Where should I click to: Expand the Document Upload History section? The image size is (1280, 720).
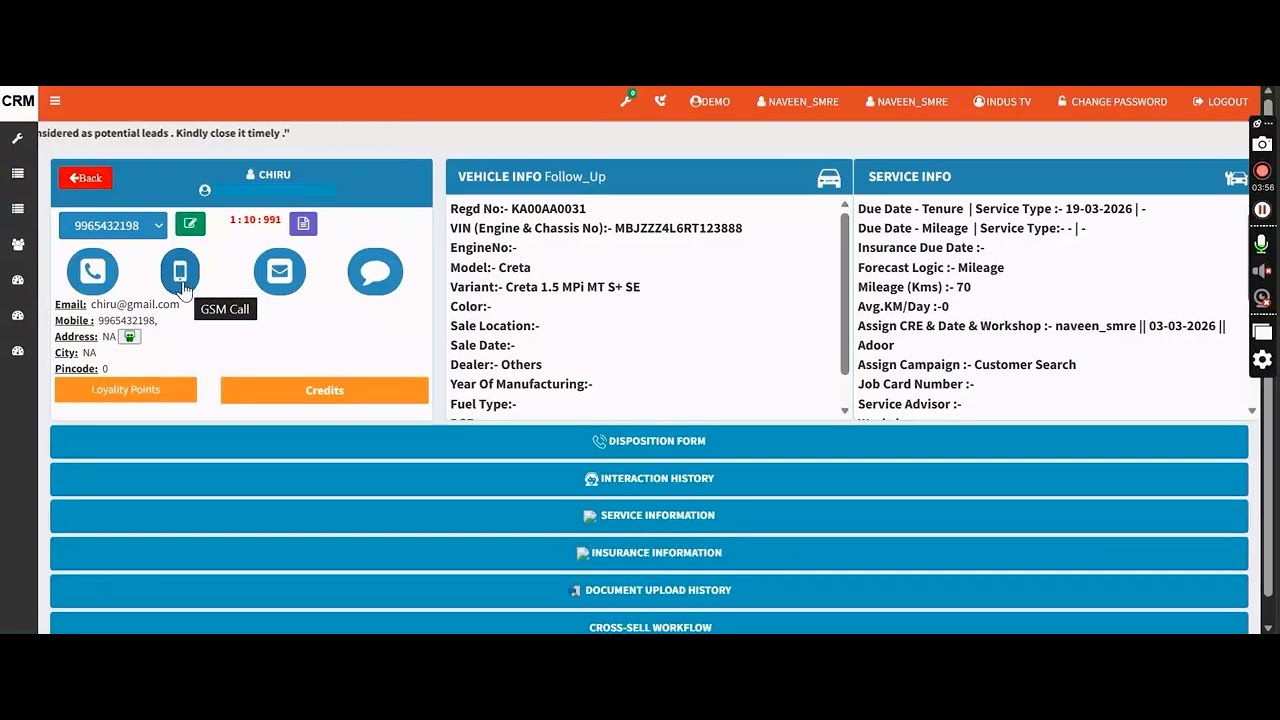[x=649, y=591]
